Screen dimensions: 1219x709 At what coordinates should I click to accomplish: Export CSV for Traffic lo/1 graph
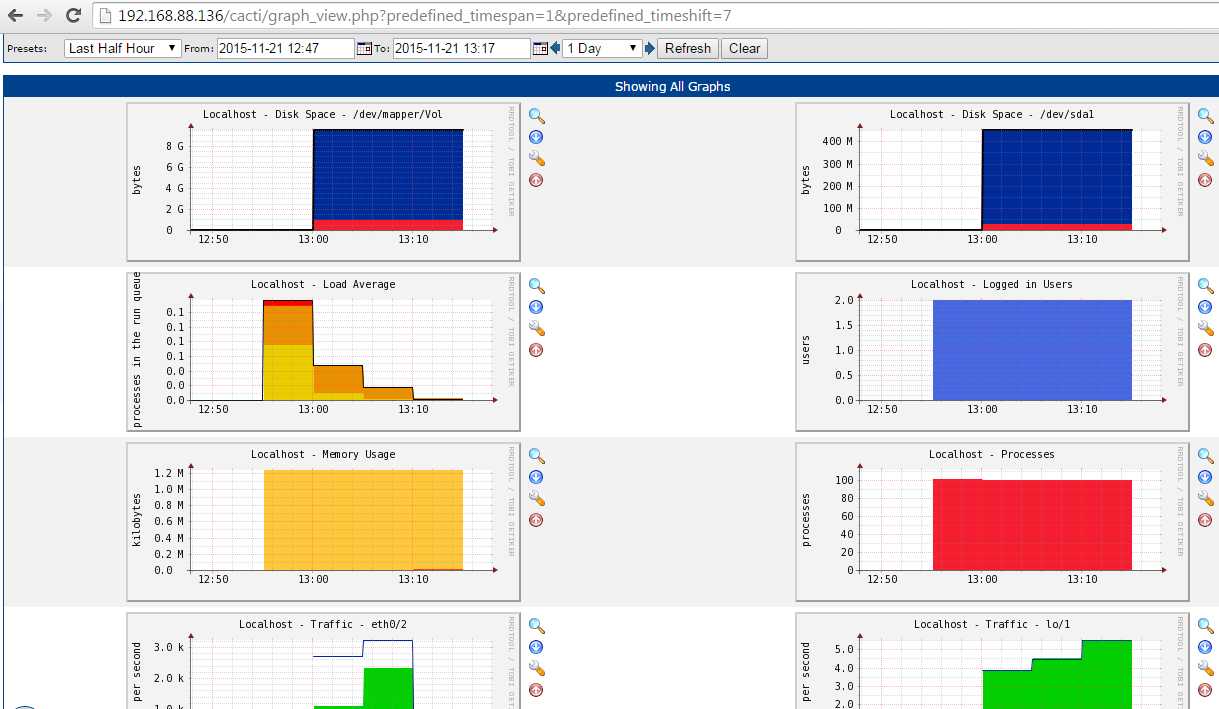coord(1205,647)
